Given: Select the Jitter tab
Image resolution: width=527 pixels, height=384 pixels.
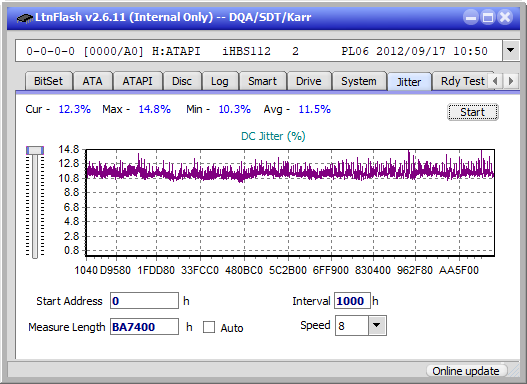Looking at the screenshot, I should coord(409,82).
